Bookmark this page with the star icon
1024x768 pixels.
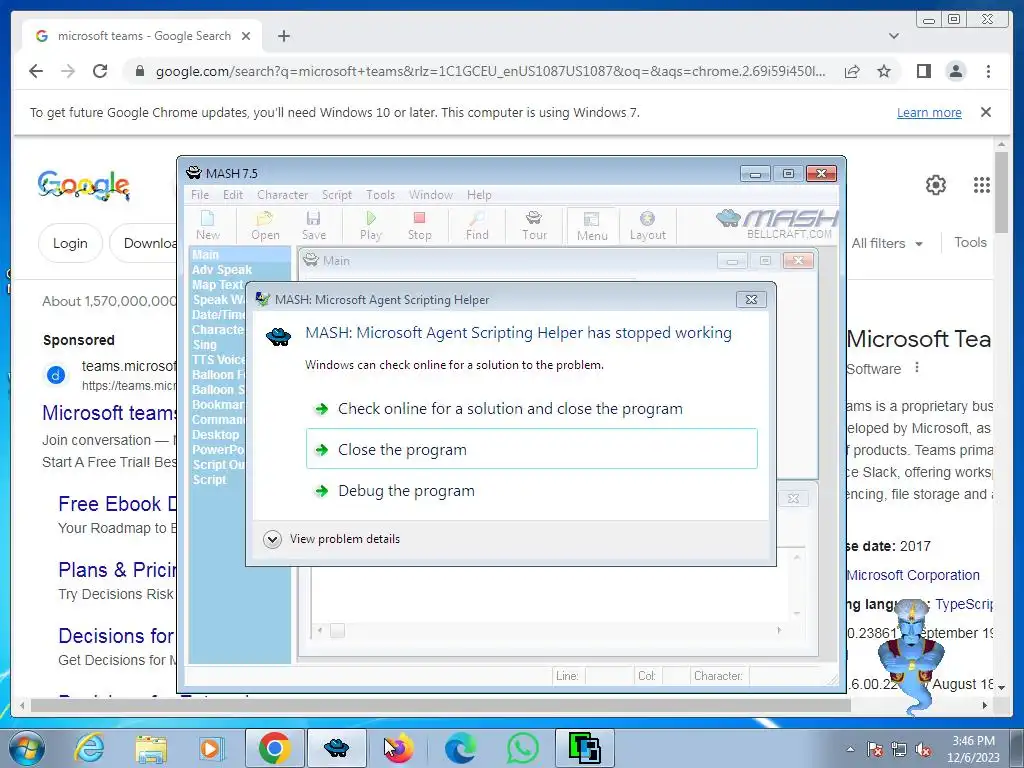[884, 71]
